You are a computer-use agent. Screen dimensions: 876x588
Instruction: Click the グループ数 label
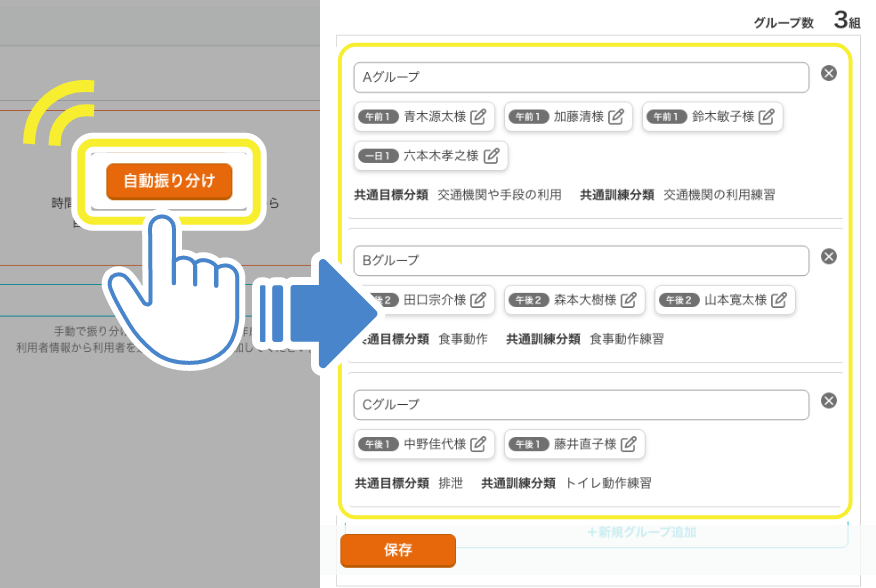[x=784, y=23]
